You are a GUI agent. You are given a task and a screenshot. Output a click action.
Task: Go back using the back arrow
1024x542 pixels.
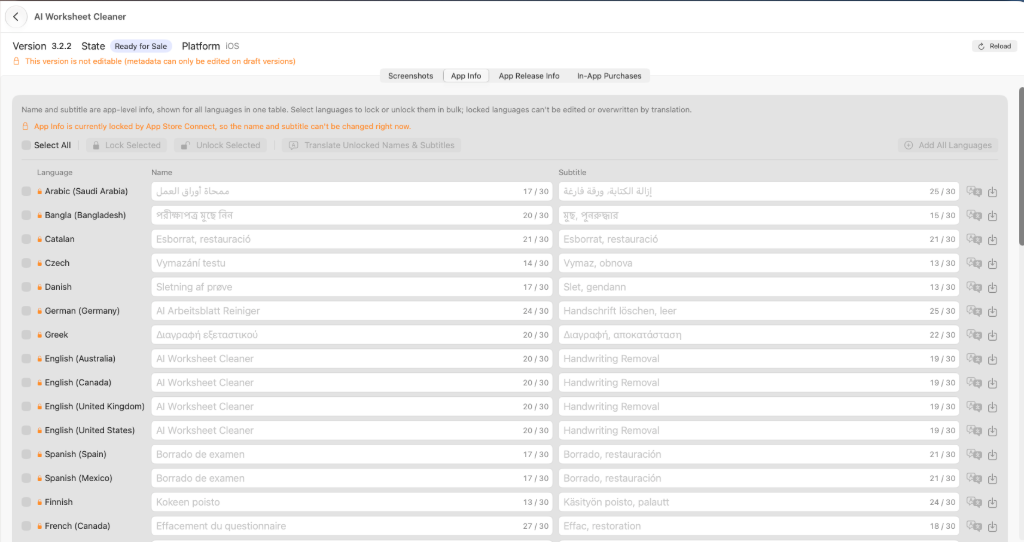pos(16,17)
